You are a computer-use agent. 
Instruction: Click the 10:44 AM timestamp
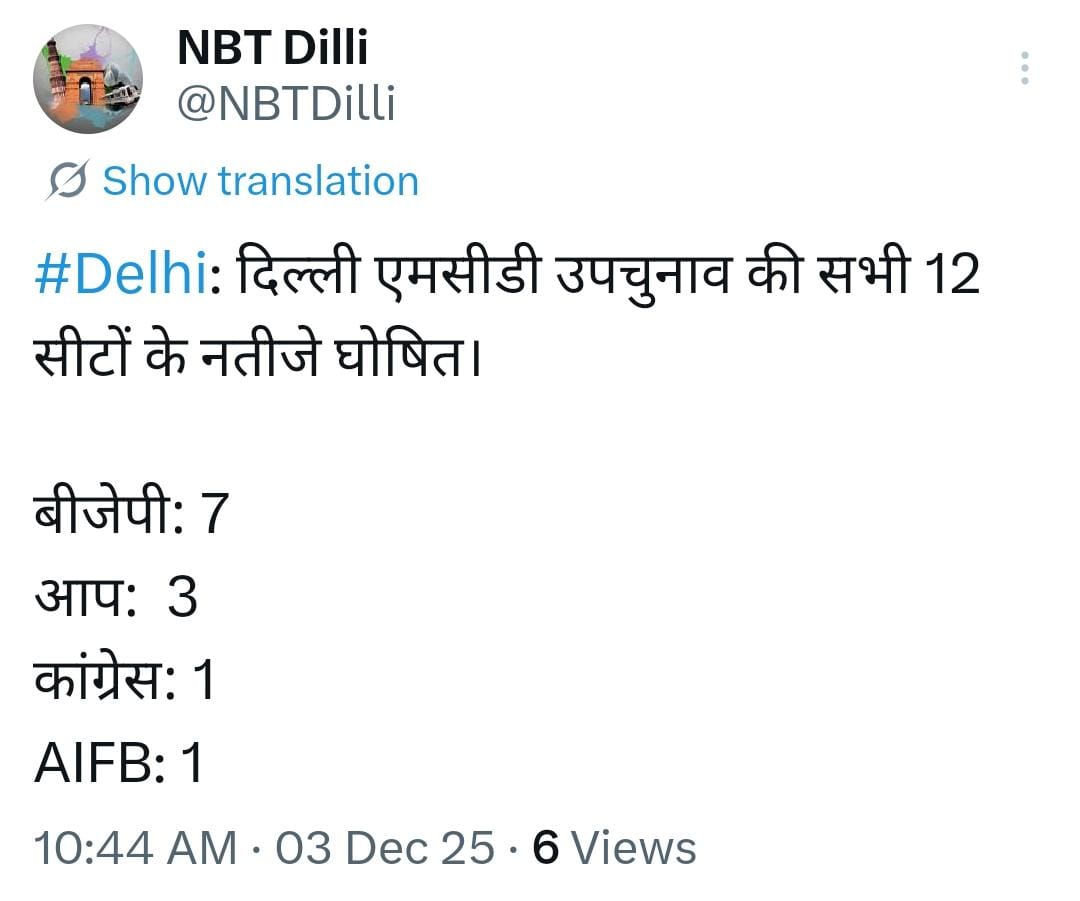tap(136, 848)
